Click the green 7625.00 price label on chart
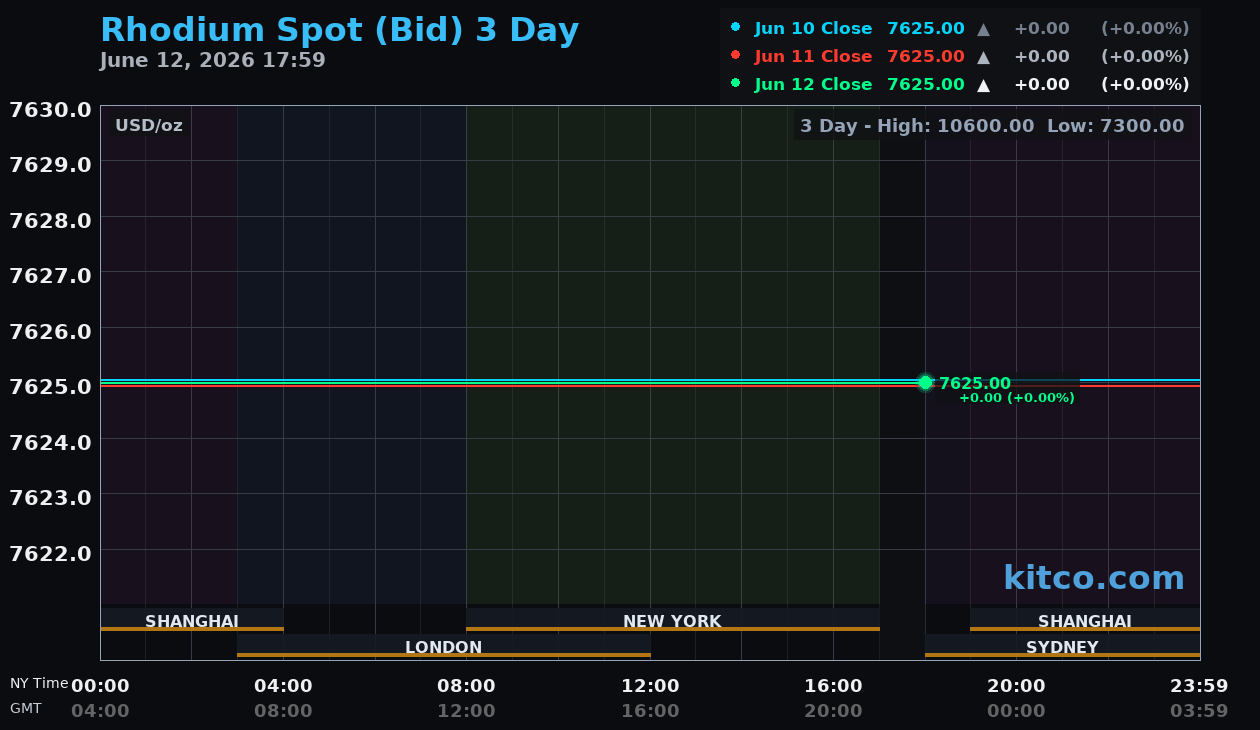This screenshot has height=730, width=1260. click(975, 383)
